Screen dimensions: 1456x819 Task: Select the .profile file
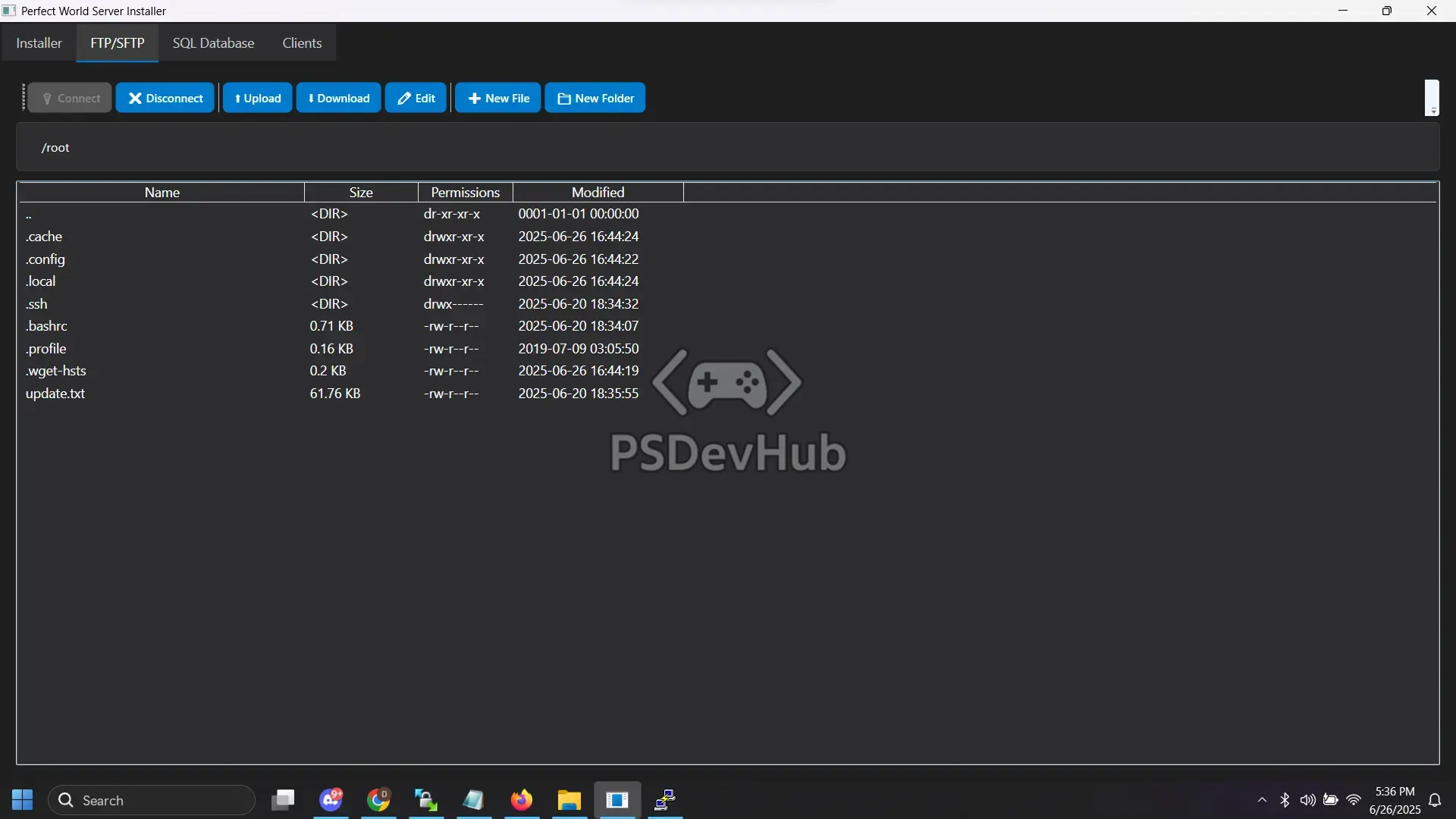click(728, 349)
